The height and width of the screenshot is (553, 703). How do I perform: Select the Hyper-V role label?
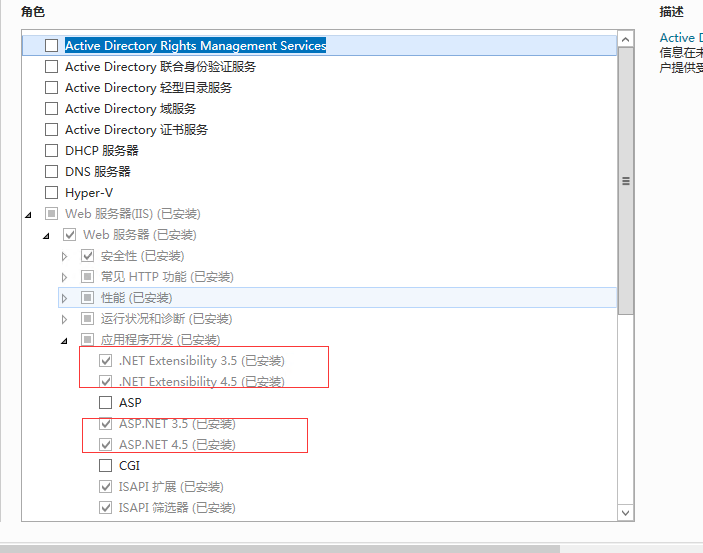pyautogui.click(x=89, y=192)
